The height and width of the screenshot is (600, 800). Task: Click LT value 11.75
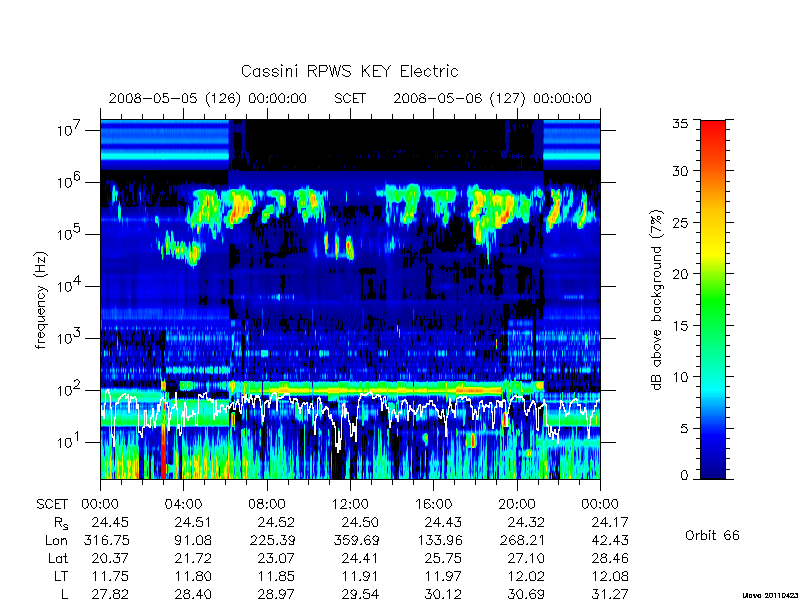(110, 577)
